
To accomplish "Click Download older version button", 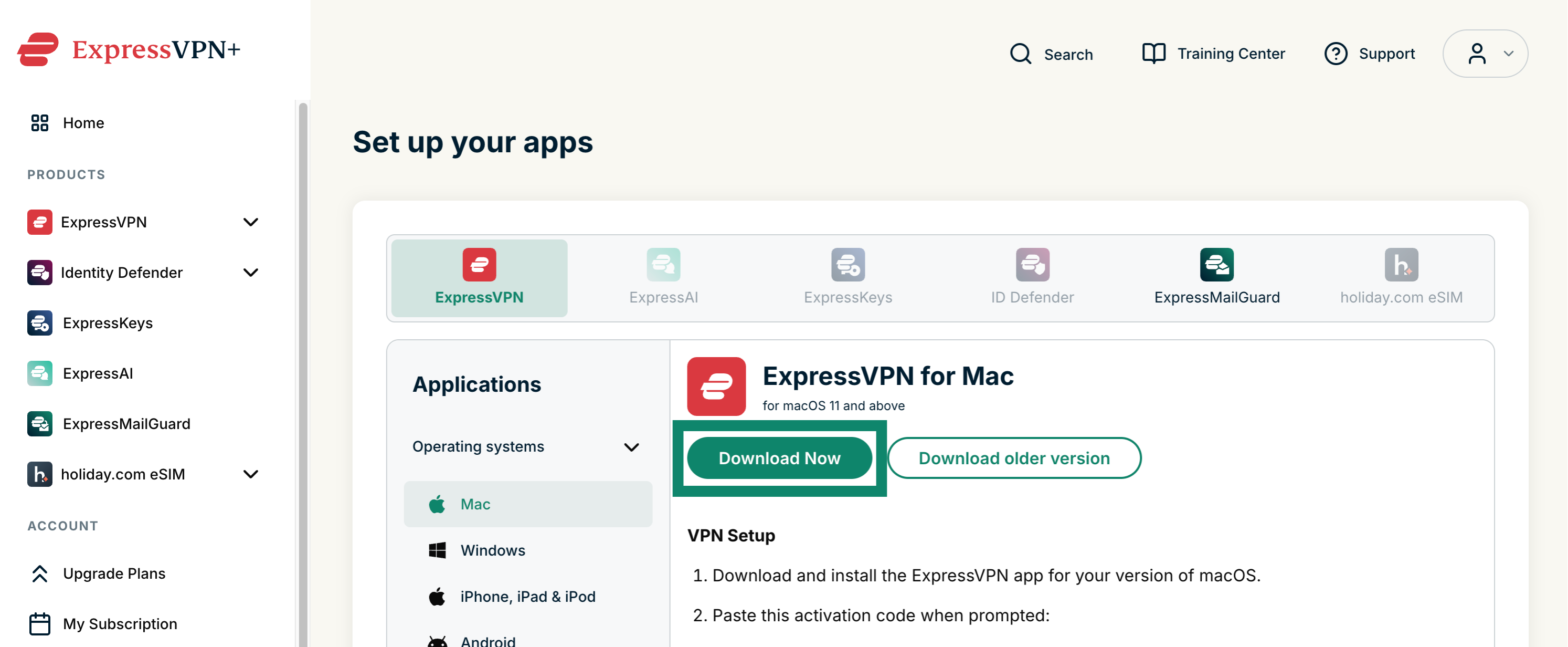I will coord(1014,458).
